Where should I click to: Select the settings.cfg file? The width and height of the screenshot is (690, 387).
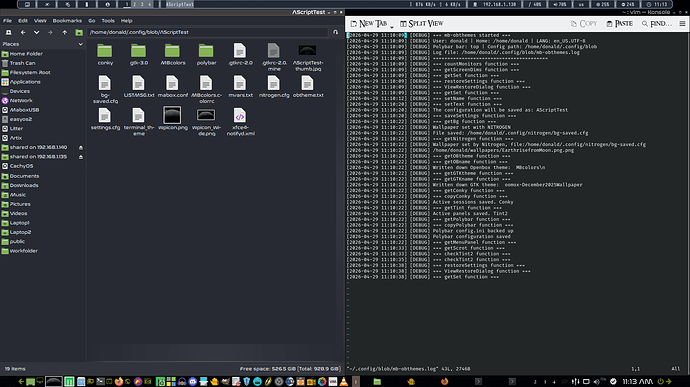105,119
